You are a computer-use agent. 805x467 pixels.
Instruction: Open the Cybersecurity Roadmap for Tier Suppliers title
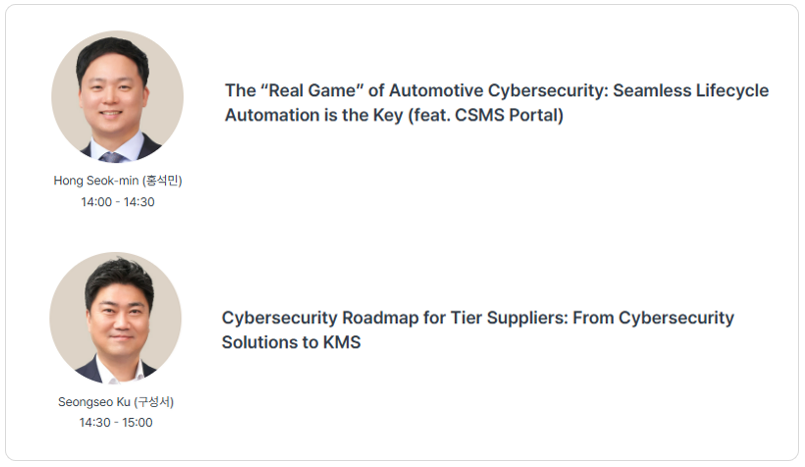477,330
